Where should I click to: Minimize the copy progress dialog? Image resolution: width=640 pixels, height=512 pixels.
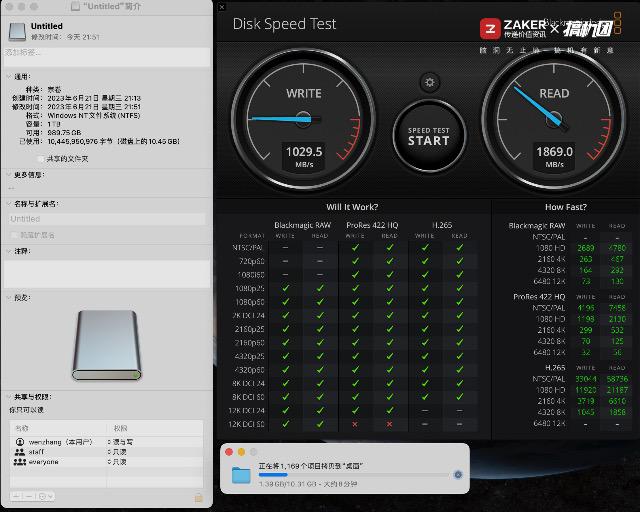point(241,452)
